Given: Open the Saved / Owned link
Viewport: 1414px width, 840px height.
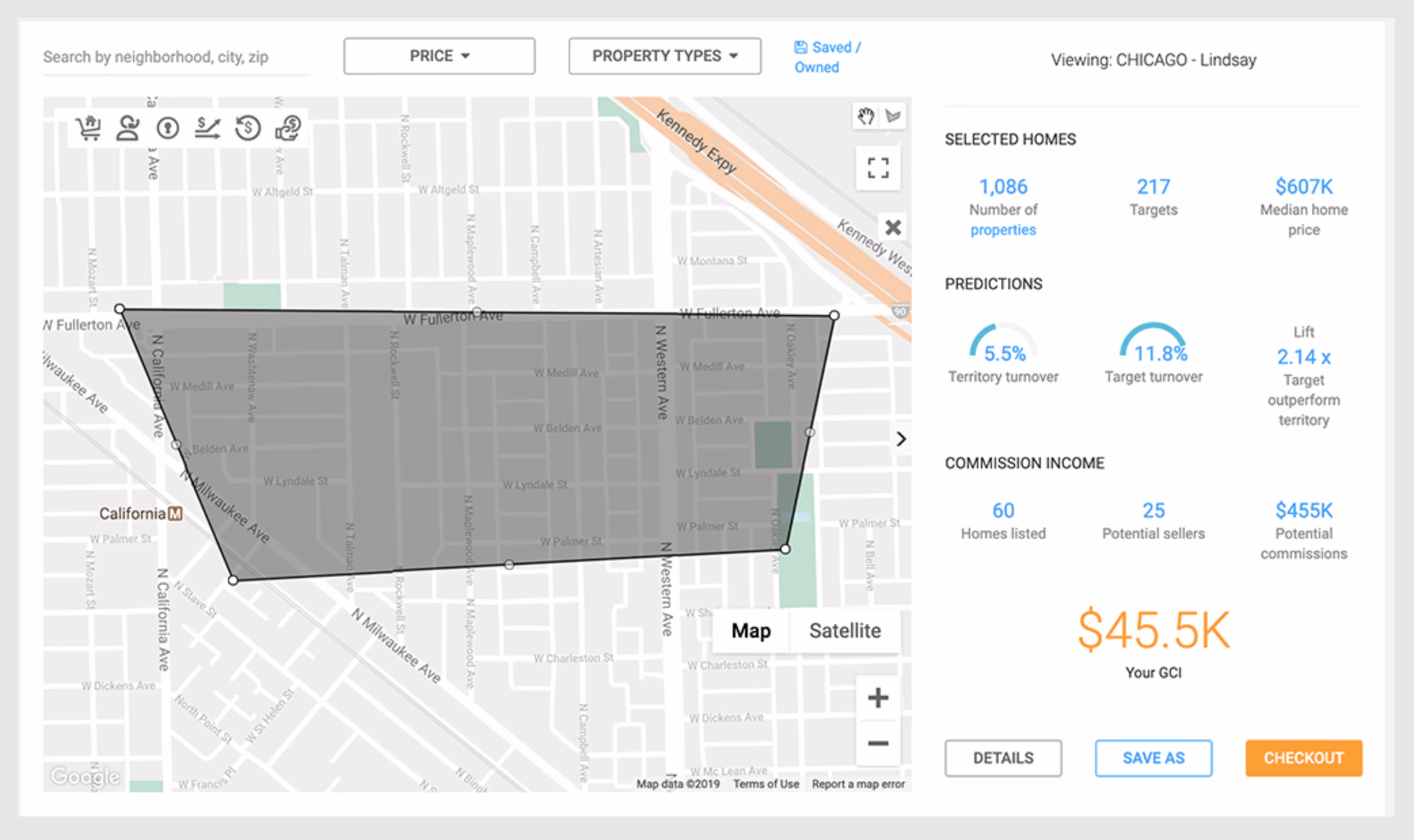Looking at the screenshot, I should click(x=828, y=57).
